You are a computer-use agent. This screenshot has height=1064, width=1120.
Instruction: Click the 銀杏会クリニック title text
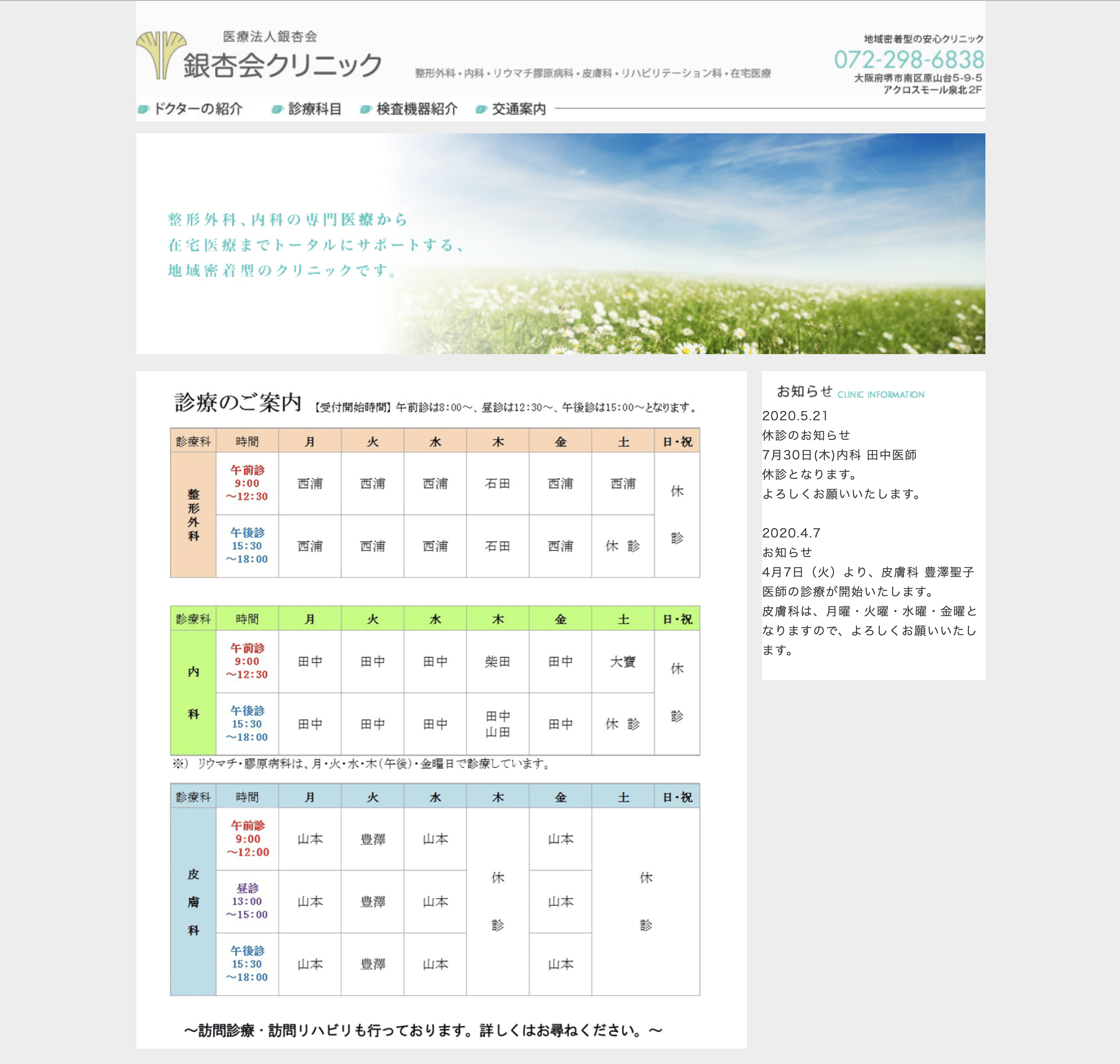282,65
